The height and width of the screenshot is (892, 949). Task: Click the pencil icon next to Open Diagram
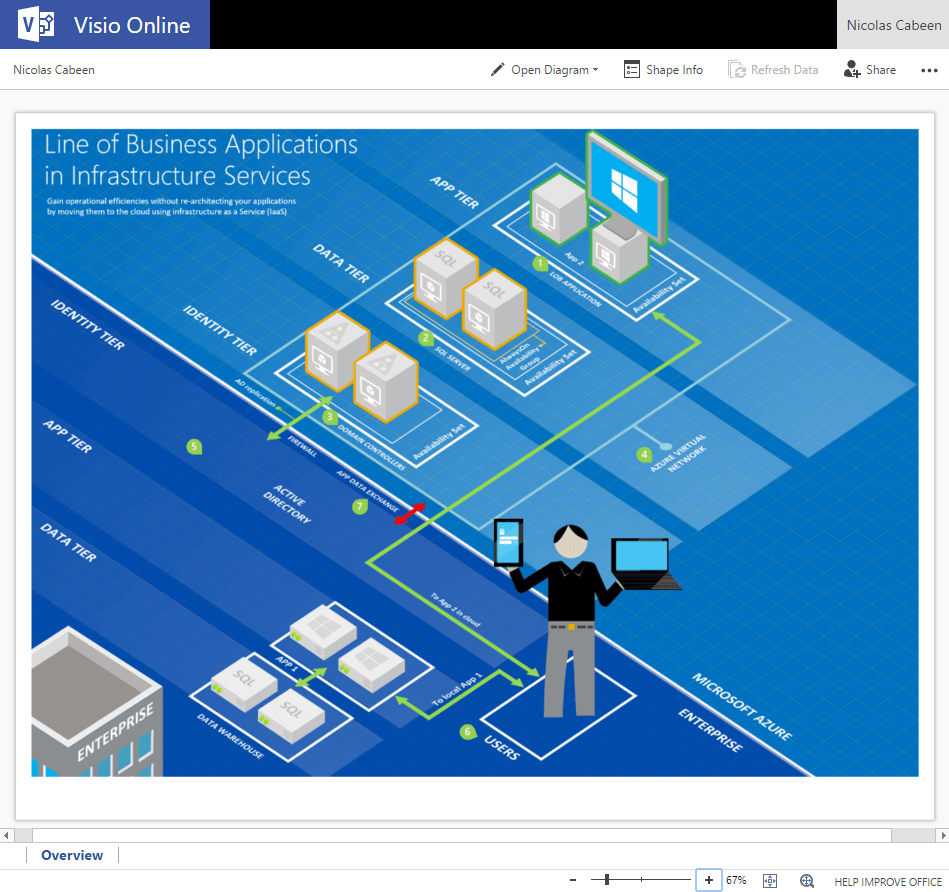point(497,69)
